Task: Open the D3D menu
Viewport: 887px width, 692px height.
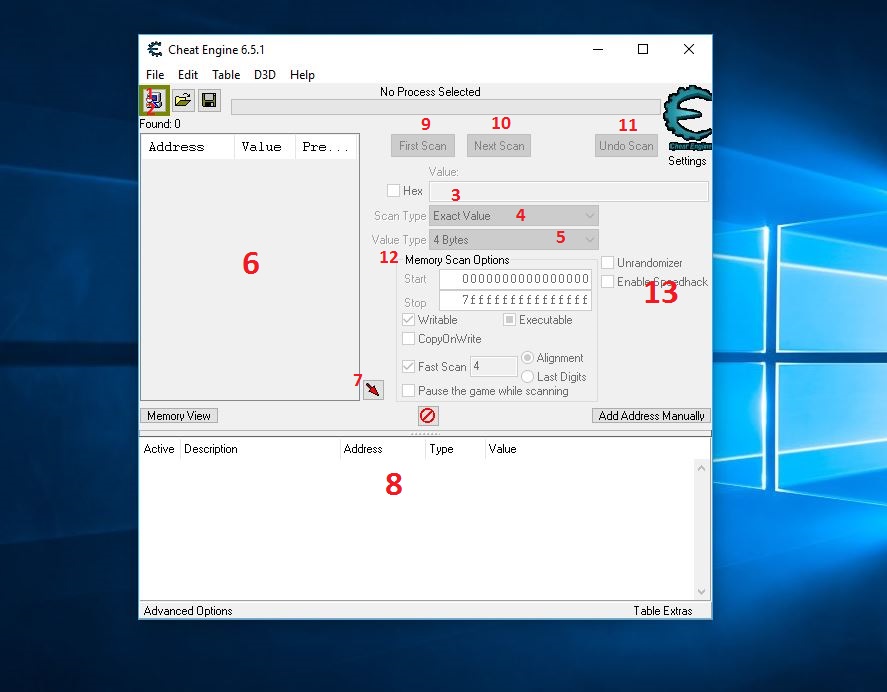Action: (265, 75)
